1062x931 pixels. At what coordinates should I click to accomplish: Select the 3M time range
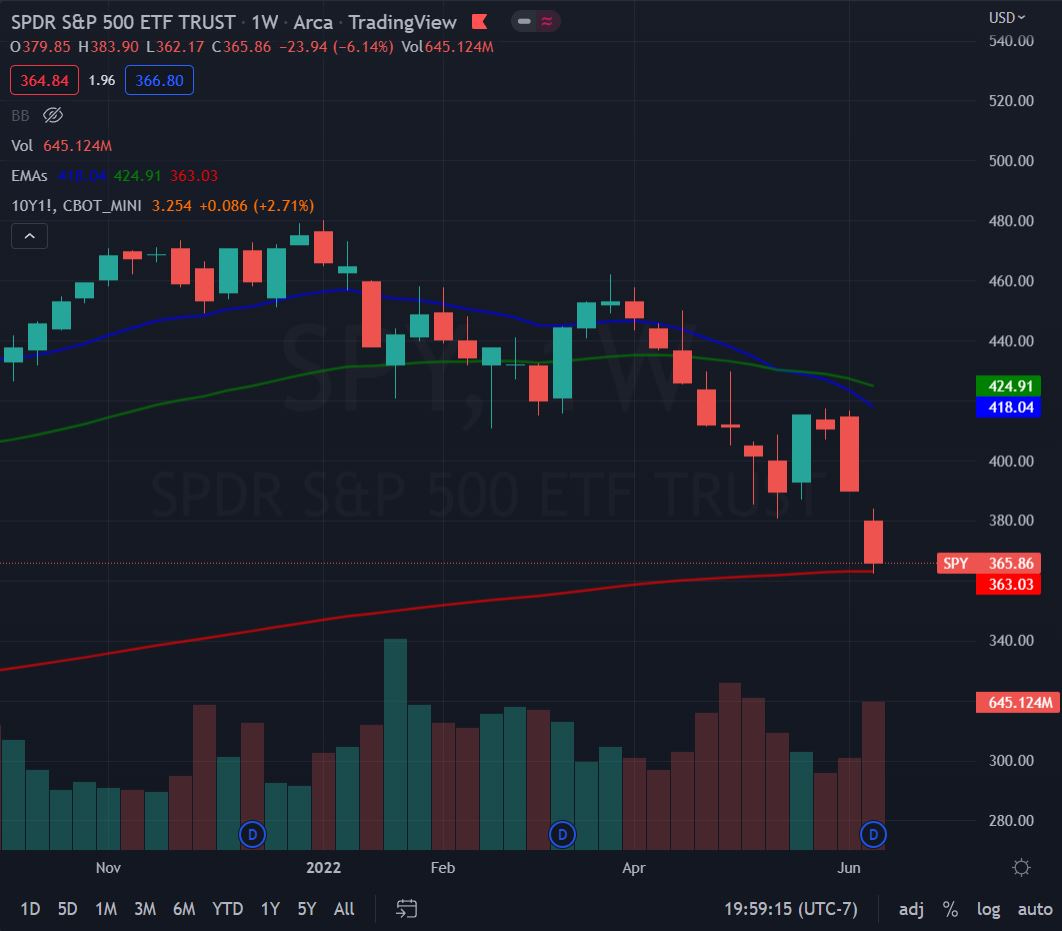pos(145,909)
